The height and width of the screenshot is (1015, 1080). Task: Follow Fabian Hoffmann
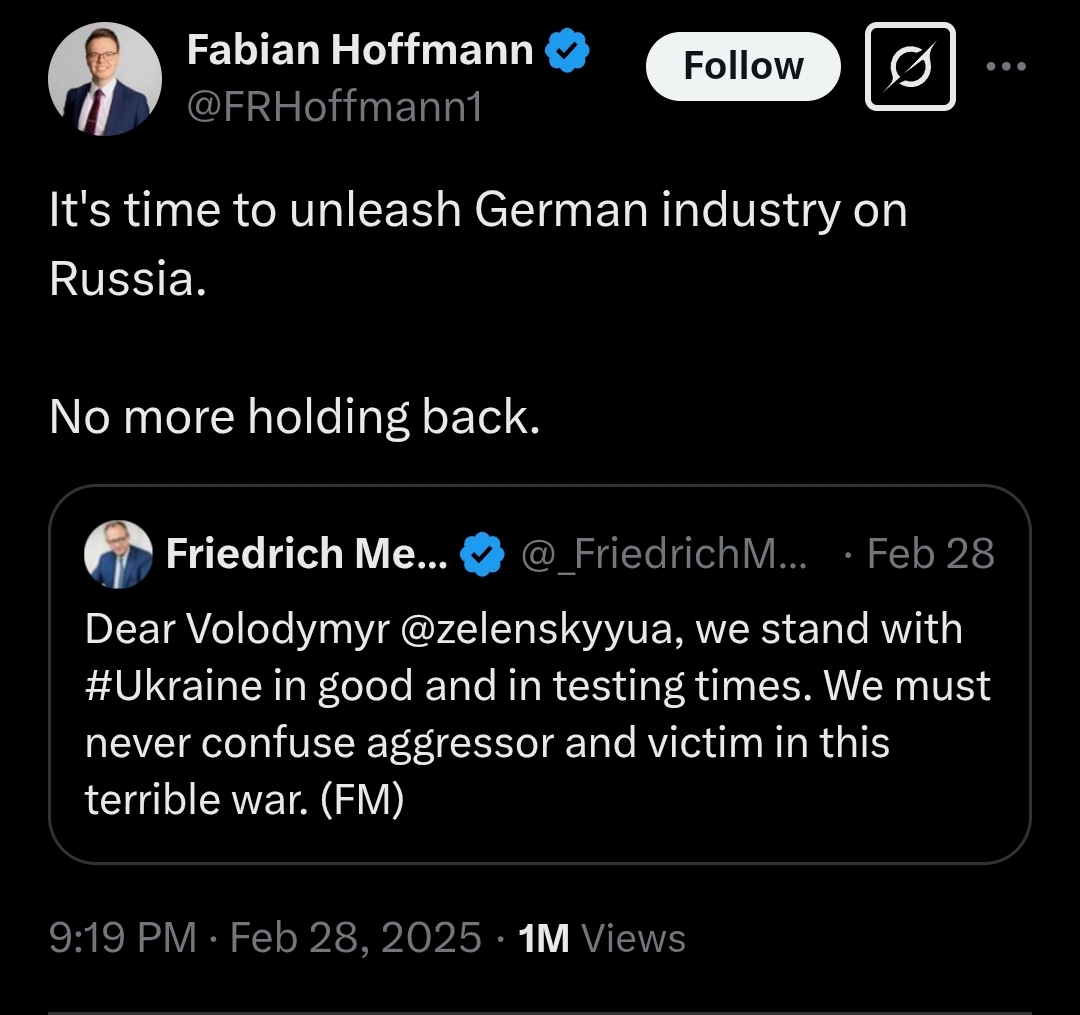(743, 66)
